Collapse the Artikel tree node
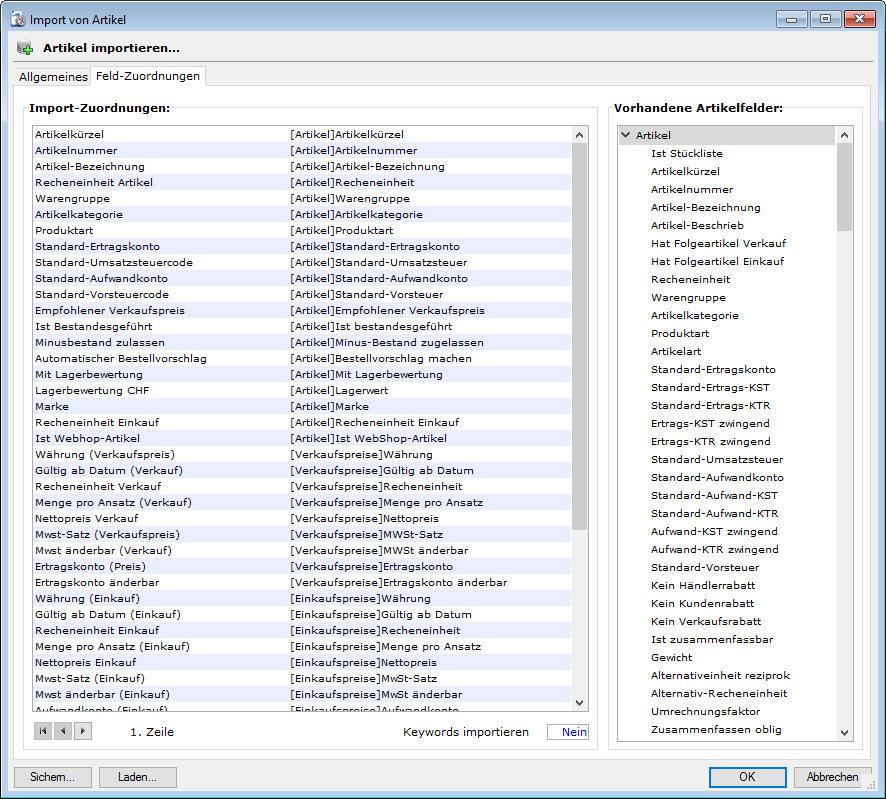This screenshot has width=886, height=799. [625, 135]
